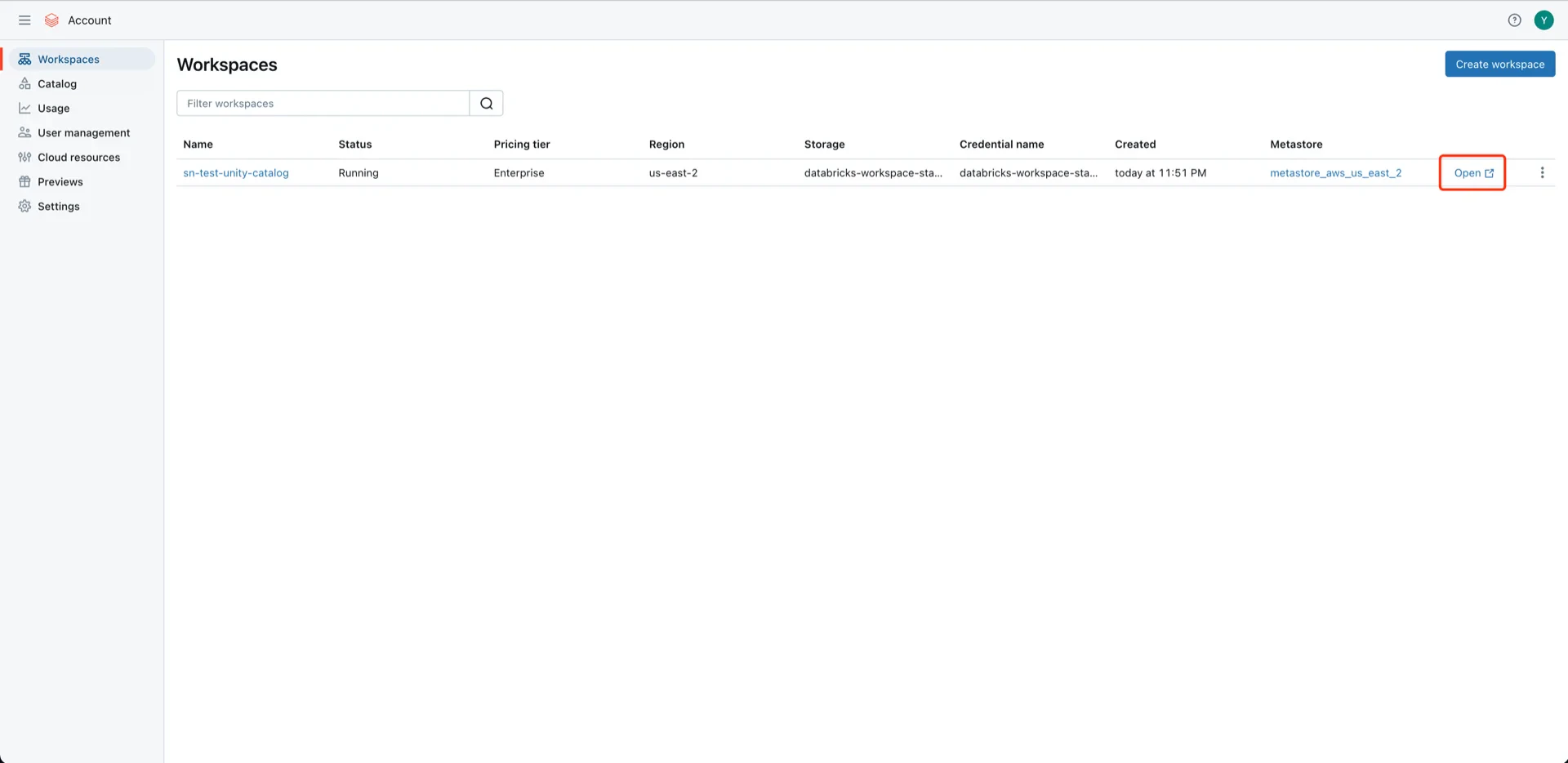Click the search magnifier icon
The height and width of the screenshot is (763, 1568).
coord(487,103)
